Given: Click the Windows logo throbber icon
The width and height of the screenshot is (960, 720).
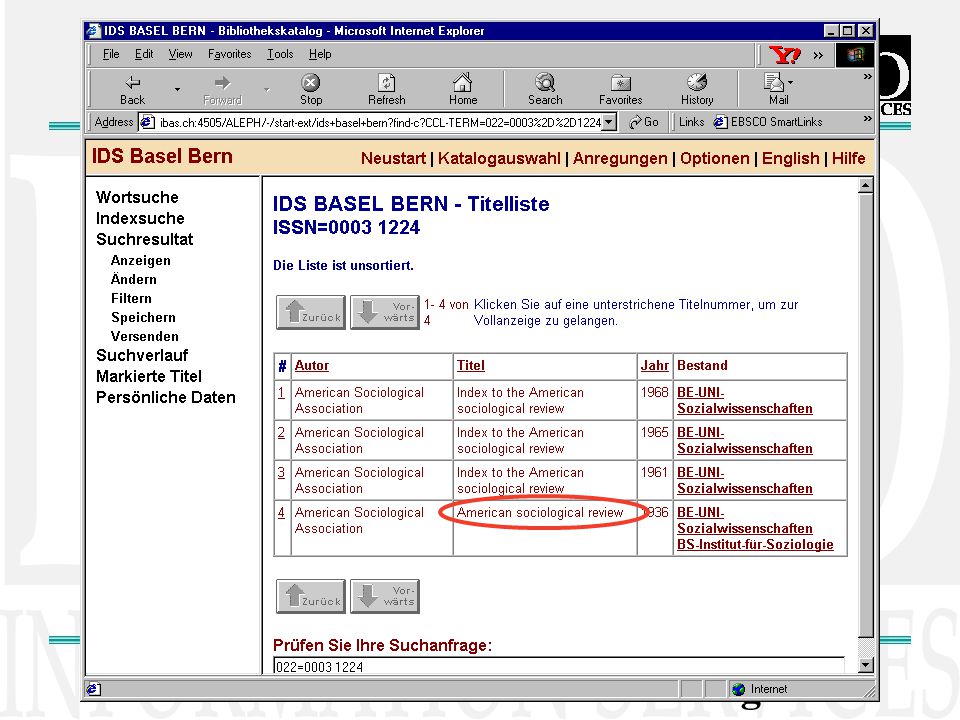Looking at the screenshot, I should click(855, 55).
